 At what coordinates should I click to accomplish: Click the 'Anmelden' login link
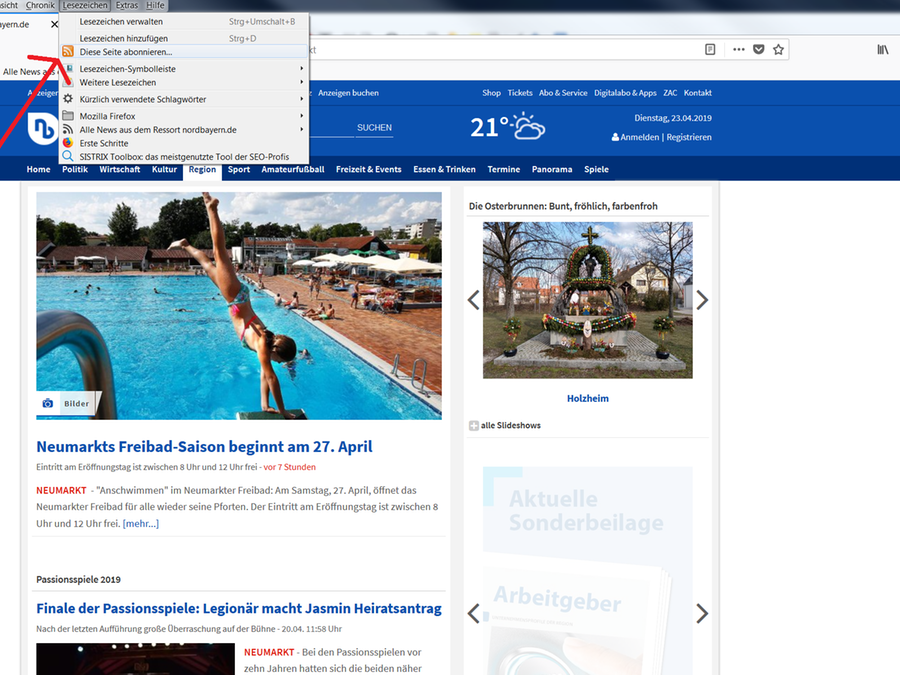(x=639, y=137)
